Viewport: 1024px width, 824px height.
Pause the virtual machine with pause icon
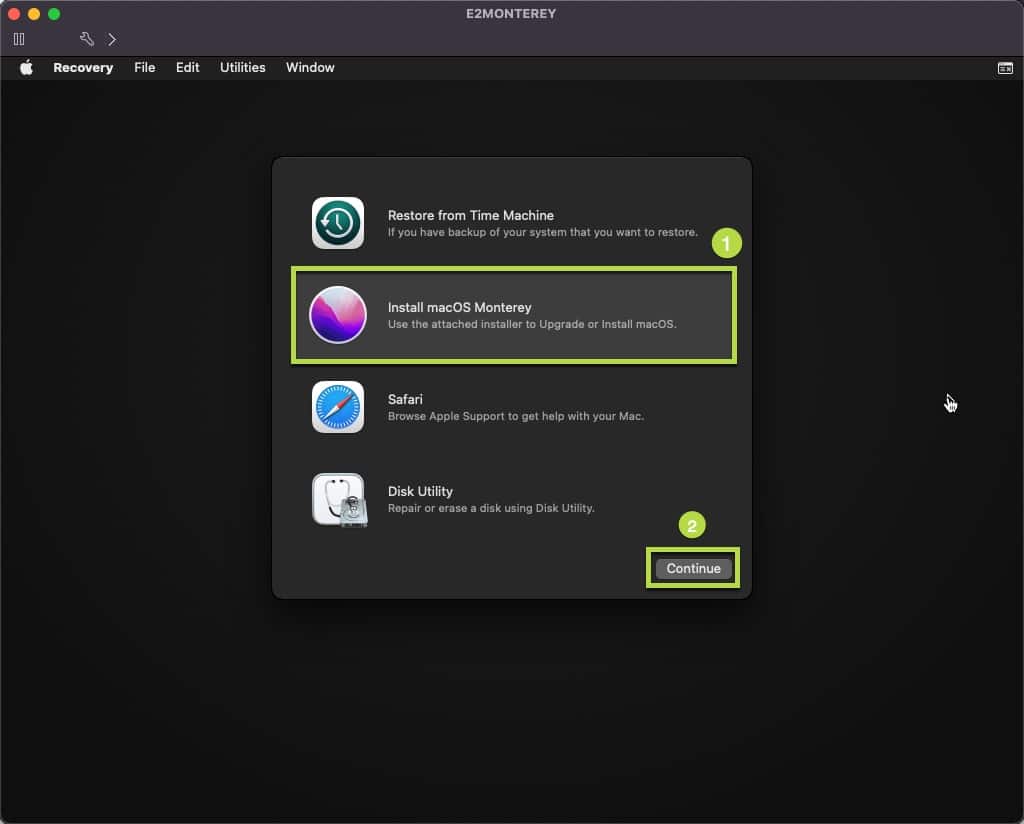pyautogui.click(x=19, y=39)
